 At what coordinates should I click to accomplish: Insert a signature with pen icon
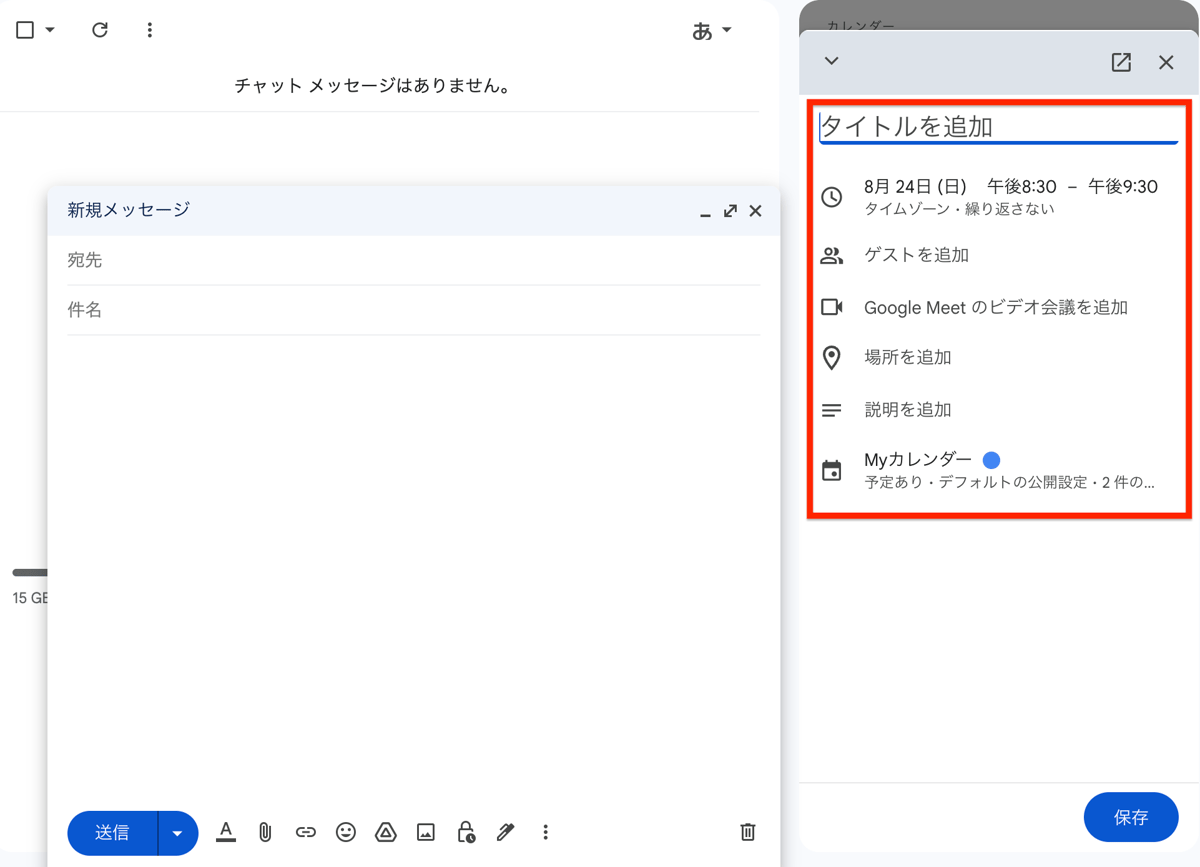point(506,832)
